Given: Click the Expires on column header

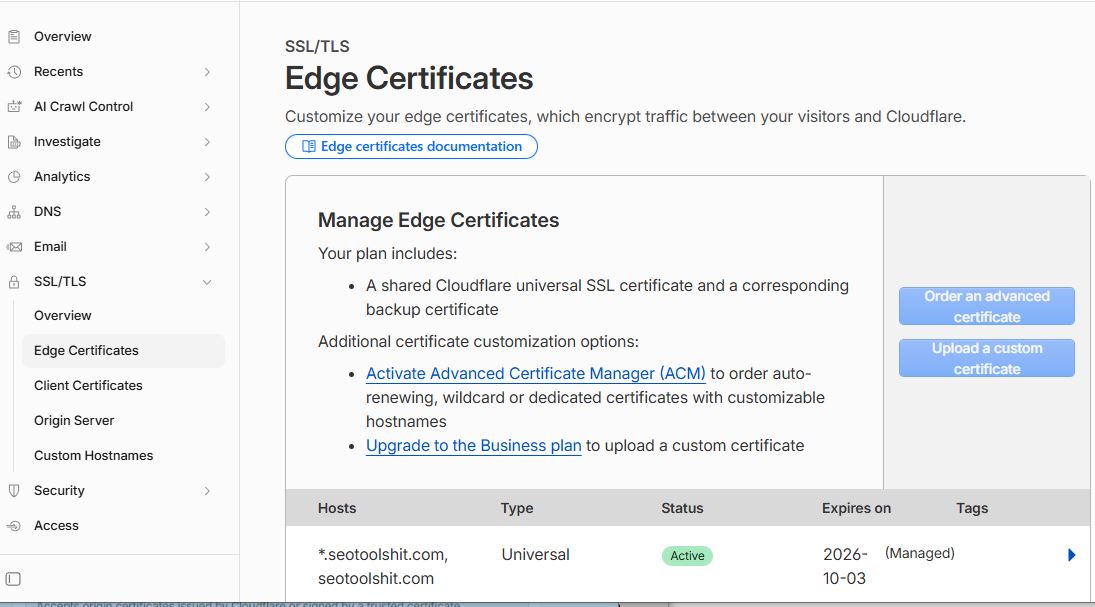Looking at the screenshot, I should click(856, 508).
